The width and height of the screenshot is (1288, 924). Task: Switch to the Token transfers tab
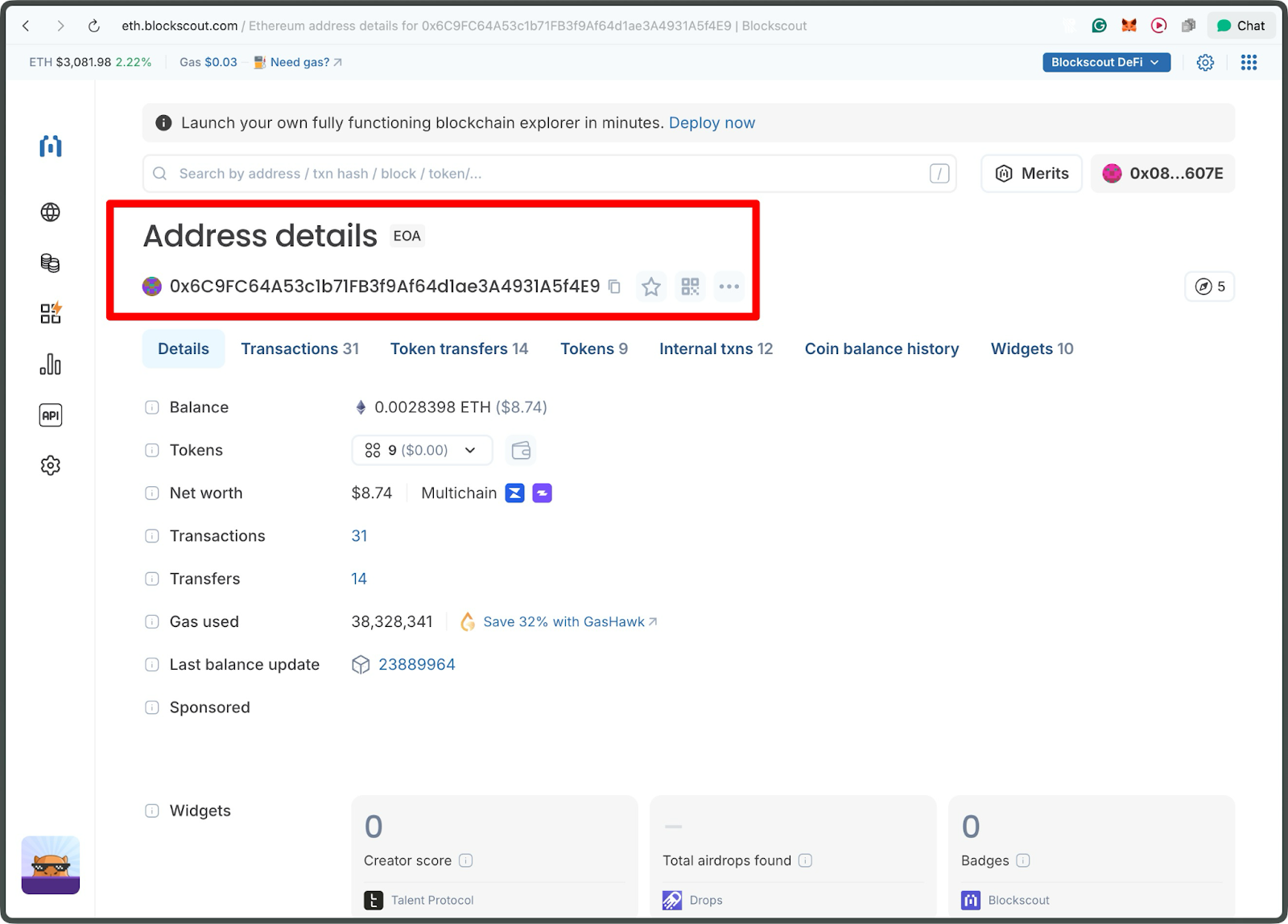click(459, 349)
